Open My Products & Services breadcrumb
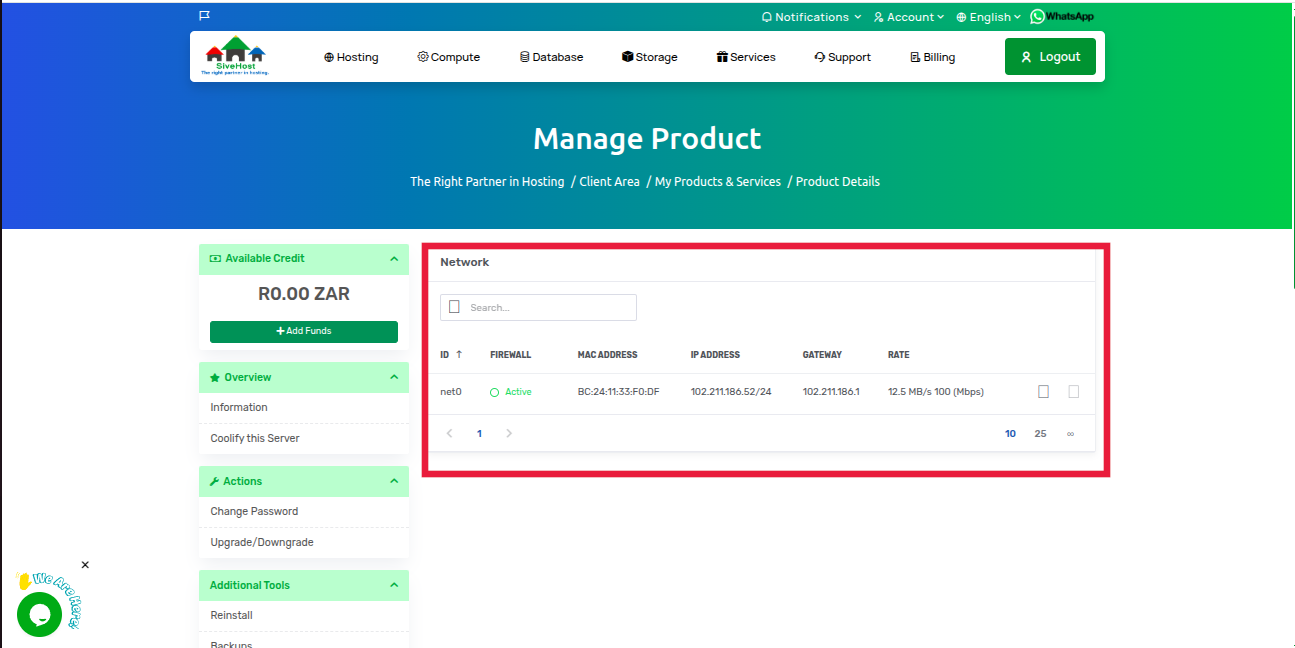This screenshot has height=648, width=1295. tap(718, 182)
